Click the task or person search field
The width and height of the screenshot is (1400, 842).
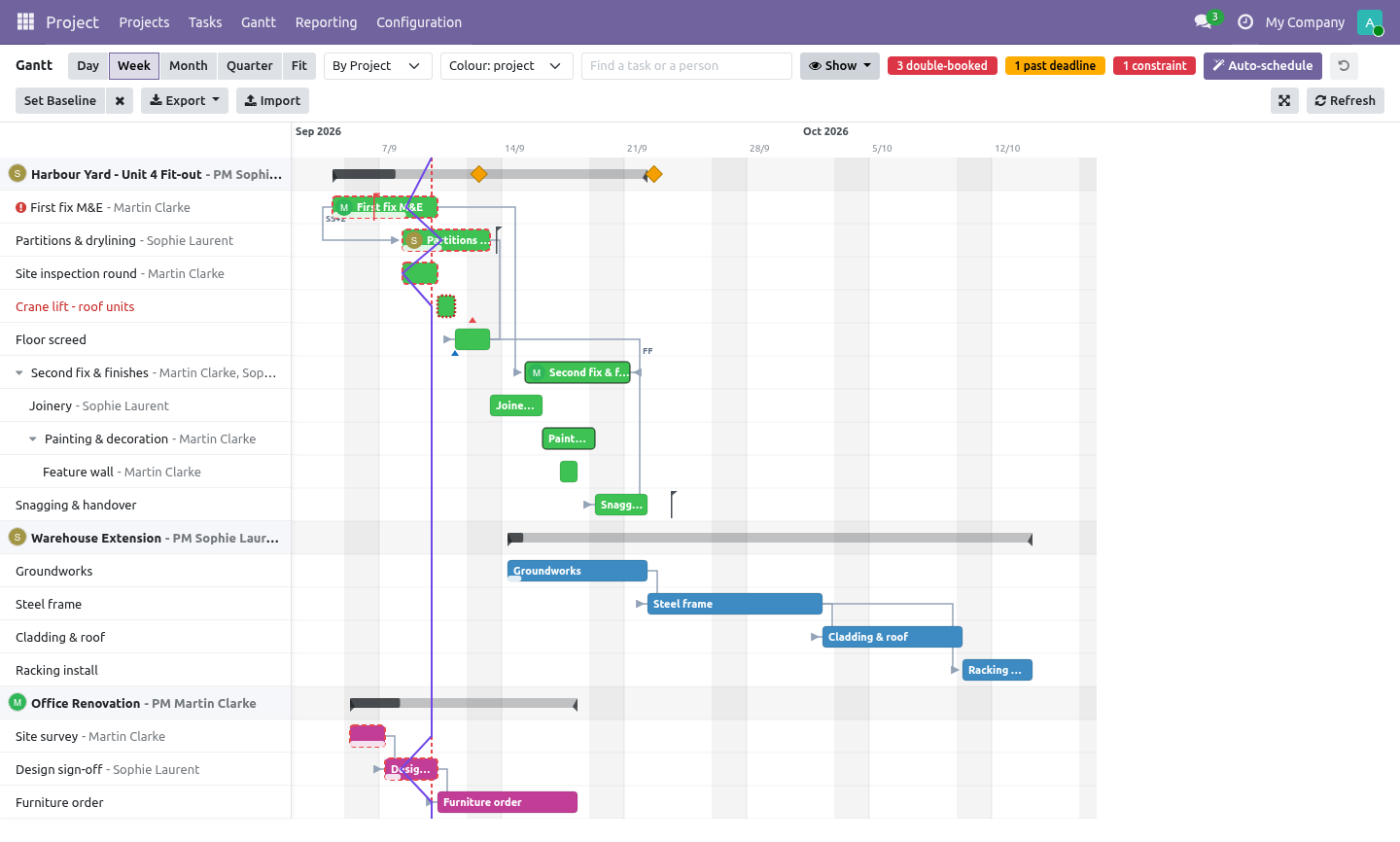(686, 65)
